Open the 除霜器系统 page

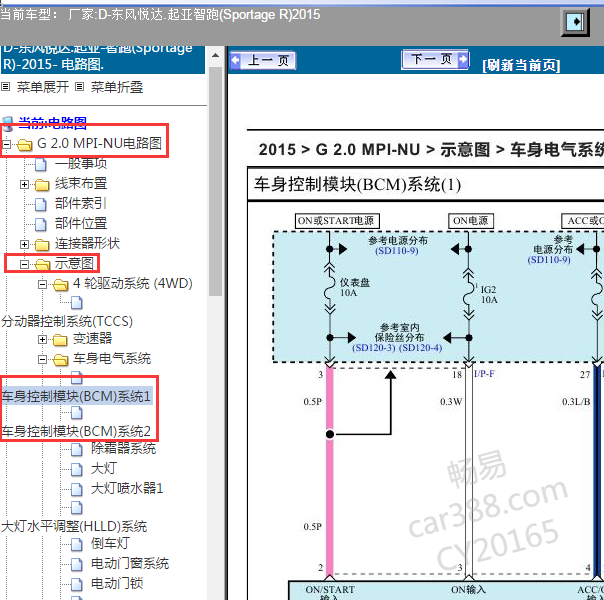(x=123, y=448)
